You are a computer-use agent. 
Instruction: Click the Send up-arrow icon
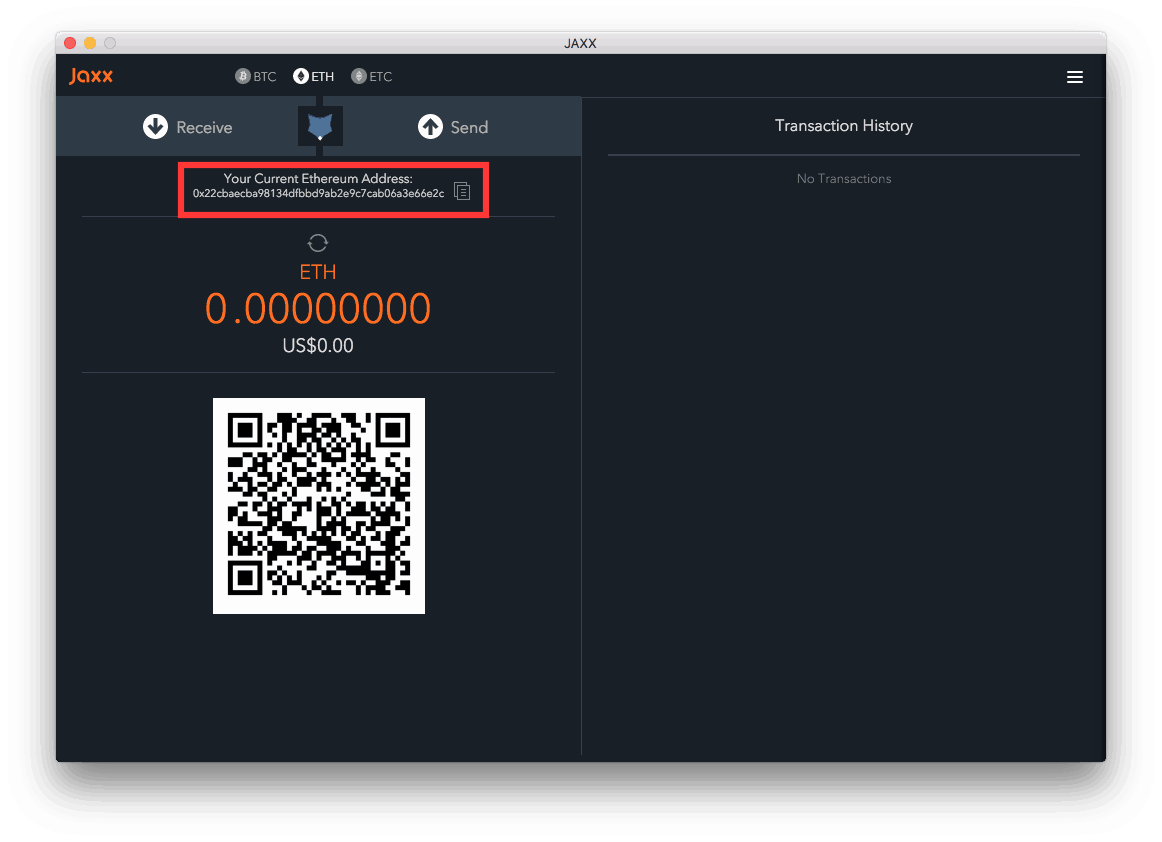coord(430,127)
